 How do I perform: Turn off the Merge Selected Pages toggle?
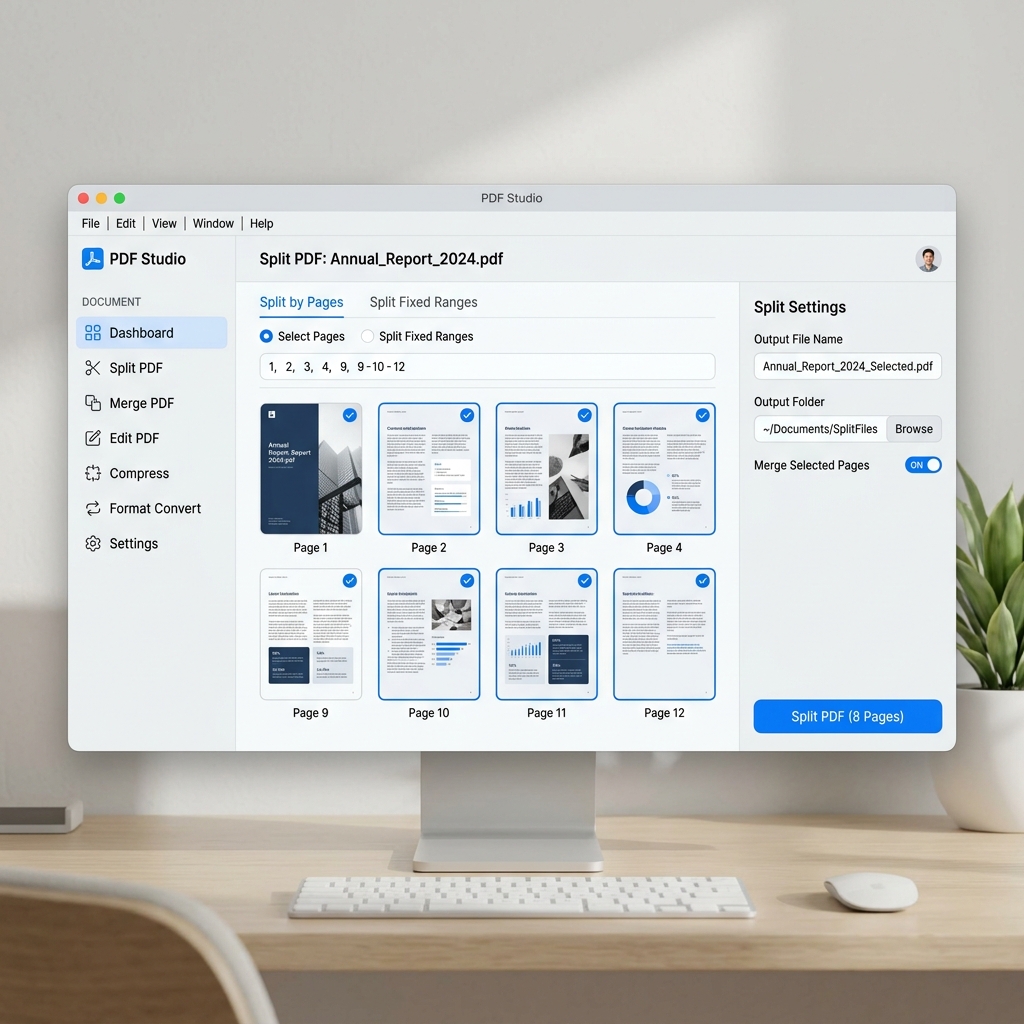coord(923,465)
